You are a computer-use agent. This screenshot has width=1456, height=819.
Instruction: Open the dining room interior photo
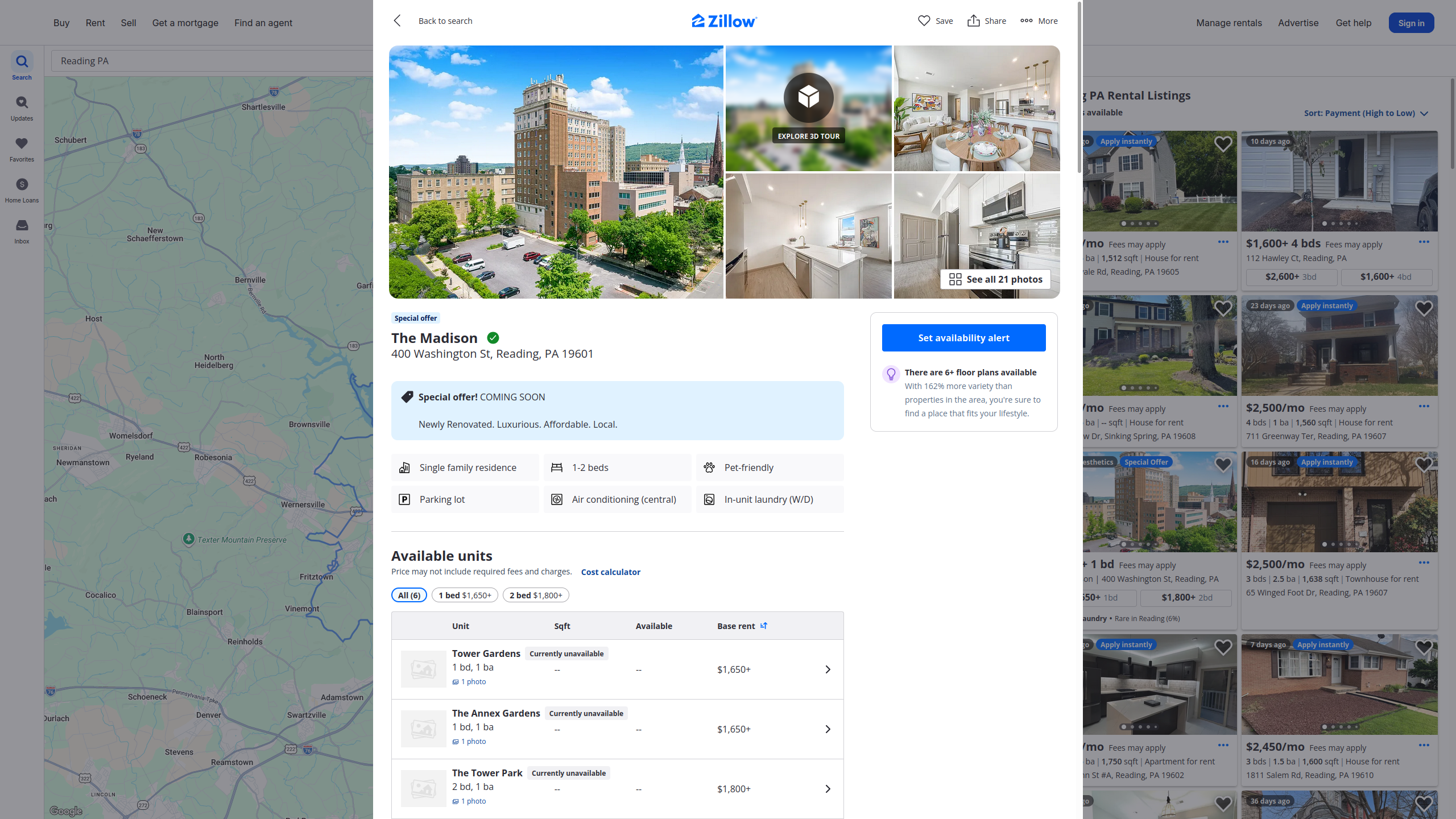(x=977, y=108)
